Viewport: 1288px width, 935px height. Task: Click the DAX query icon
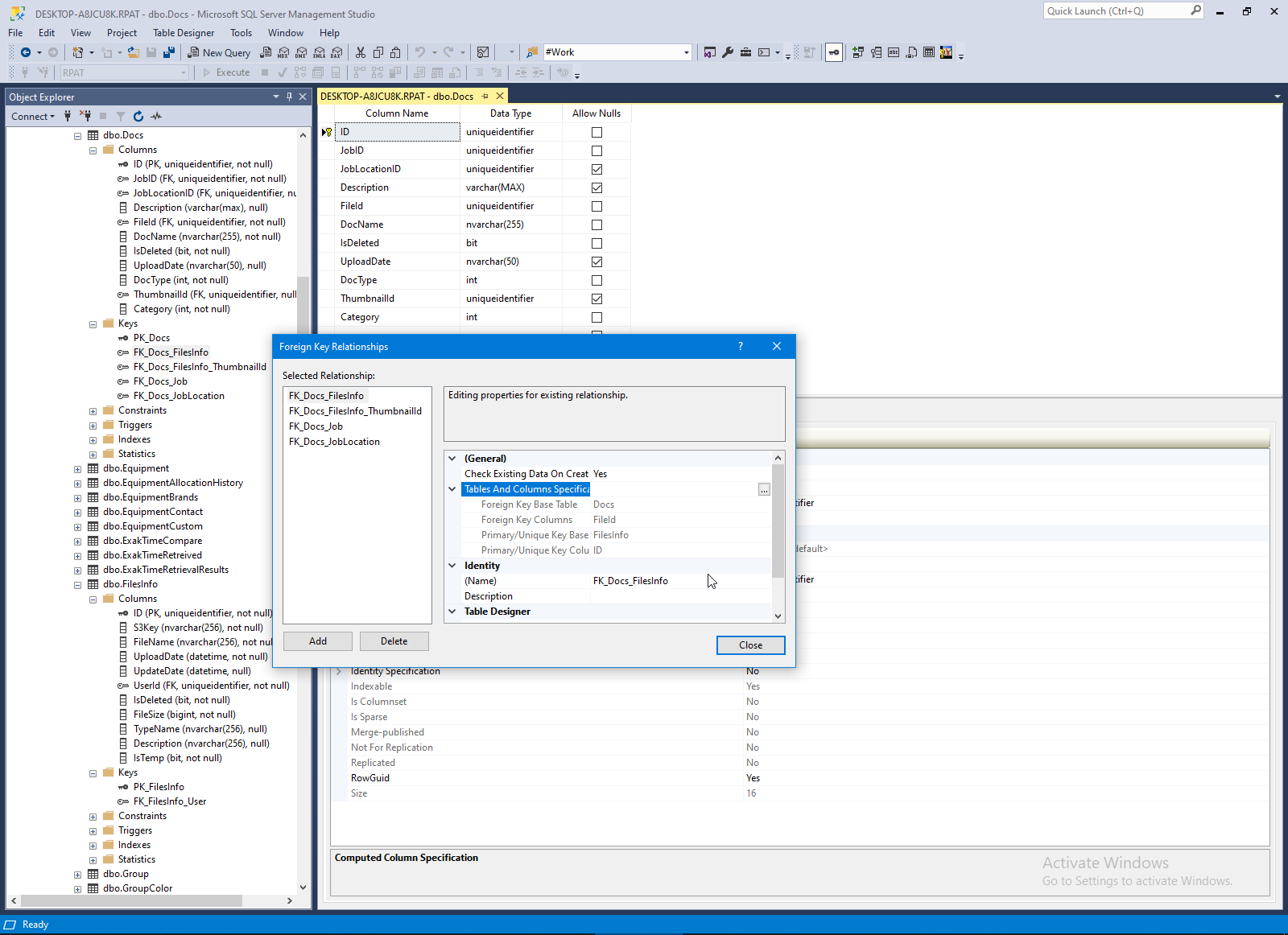click(336, 52)
